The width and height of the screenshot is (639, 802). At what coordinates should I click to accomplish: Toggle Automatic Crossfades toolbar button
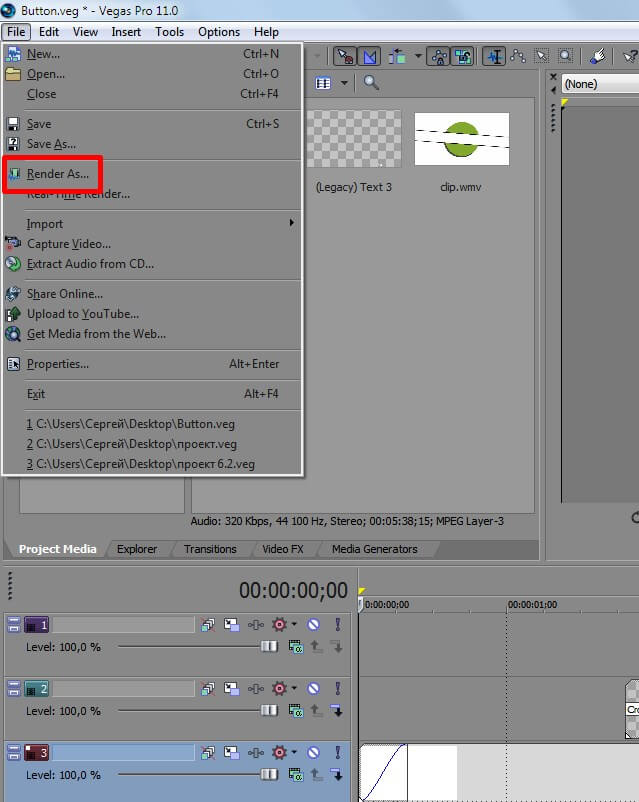click(369, 56)
